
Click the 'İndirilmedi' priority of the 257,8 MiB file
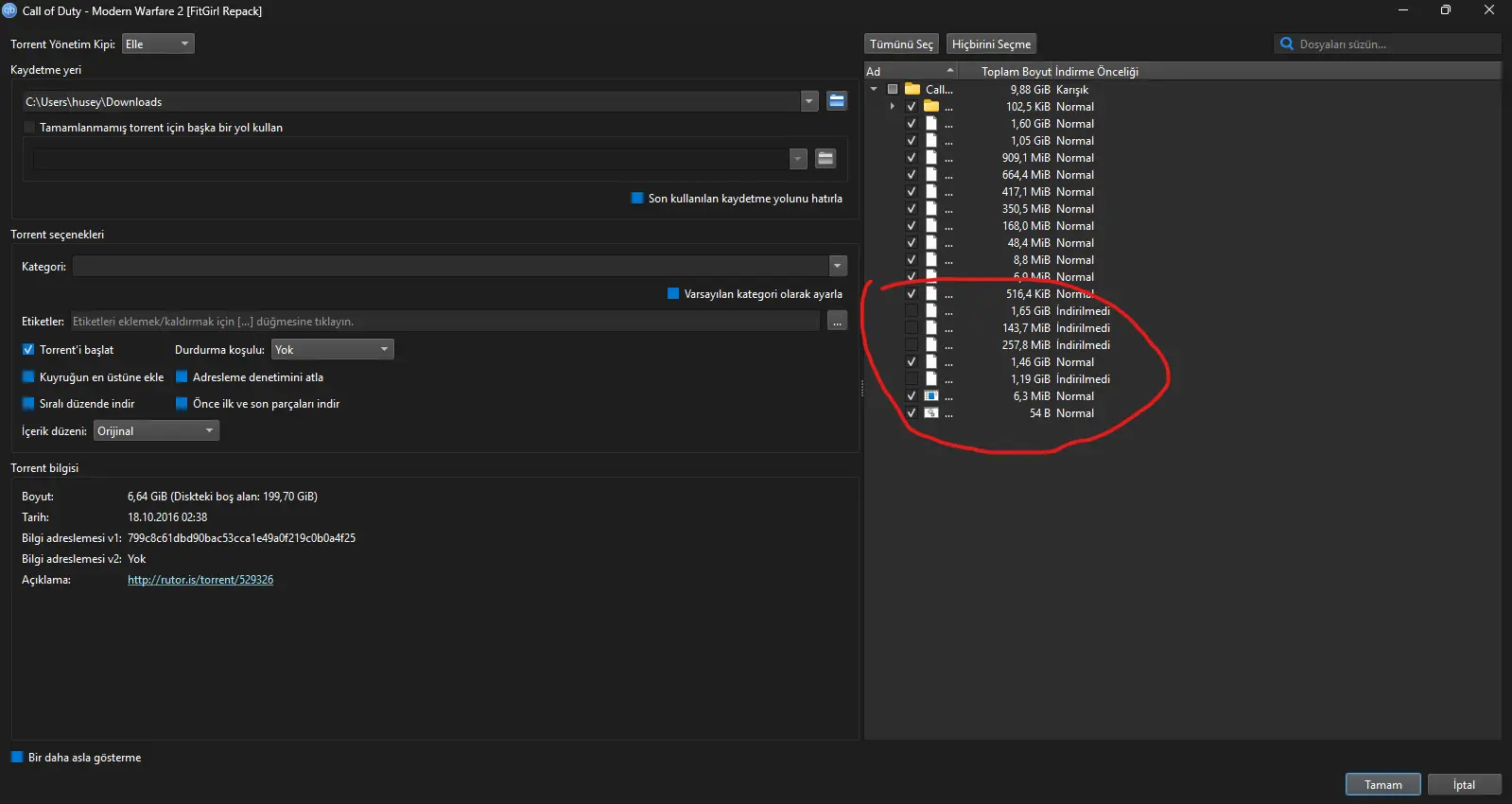(x=1083, y=344)
